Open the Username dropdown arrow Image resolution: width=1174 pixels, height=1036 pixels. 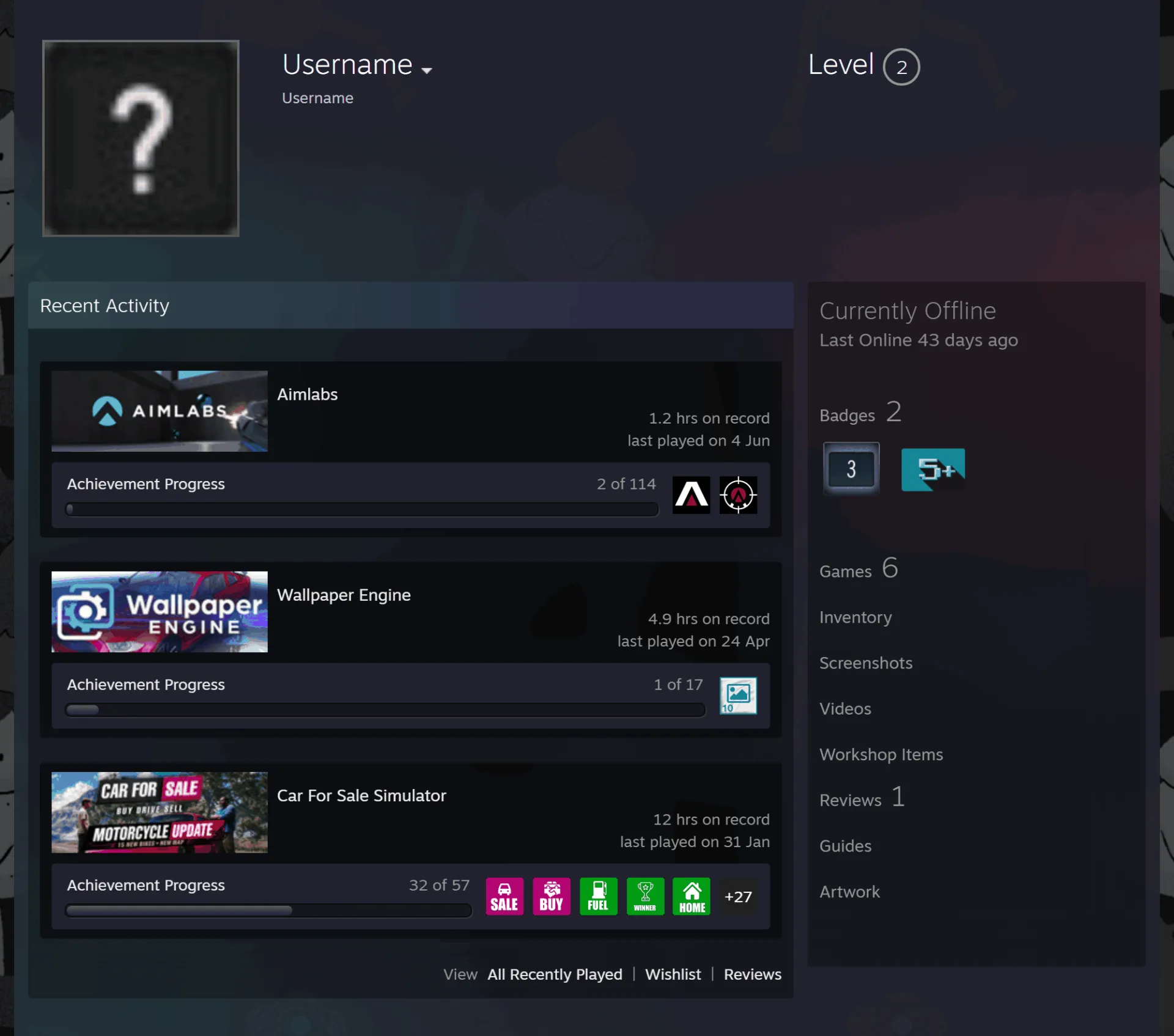click(427, 70)
